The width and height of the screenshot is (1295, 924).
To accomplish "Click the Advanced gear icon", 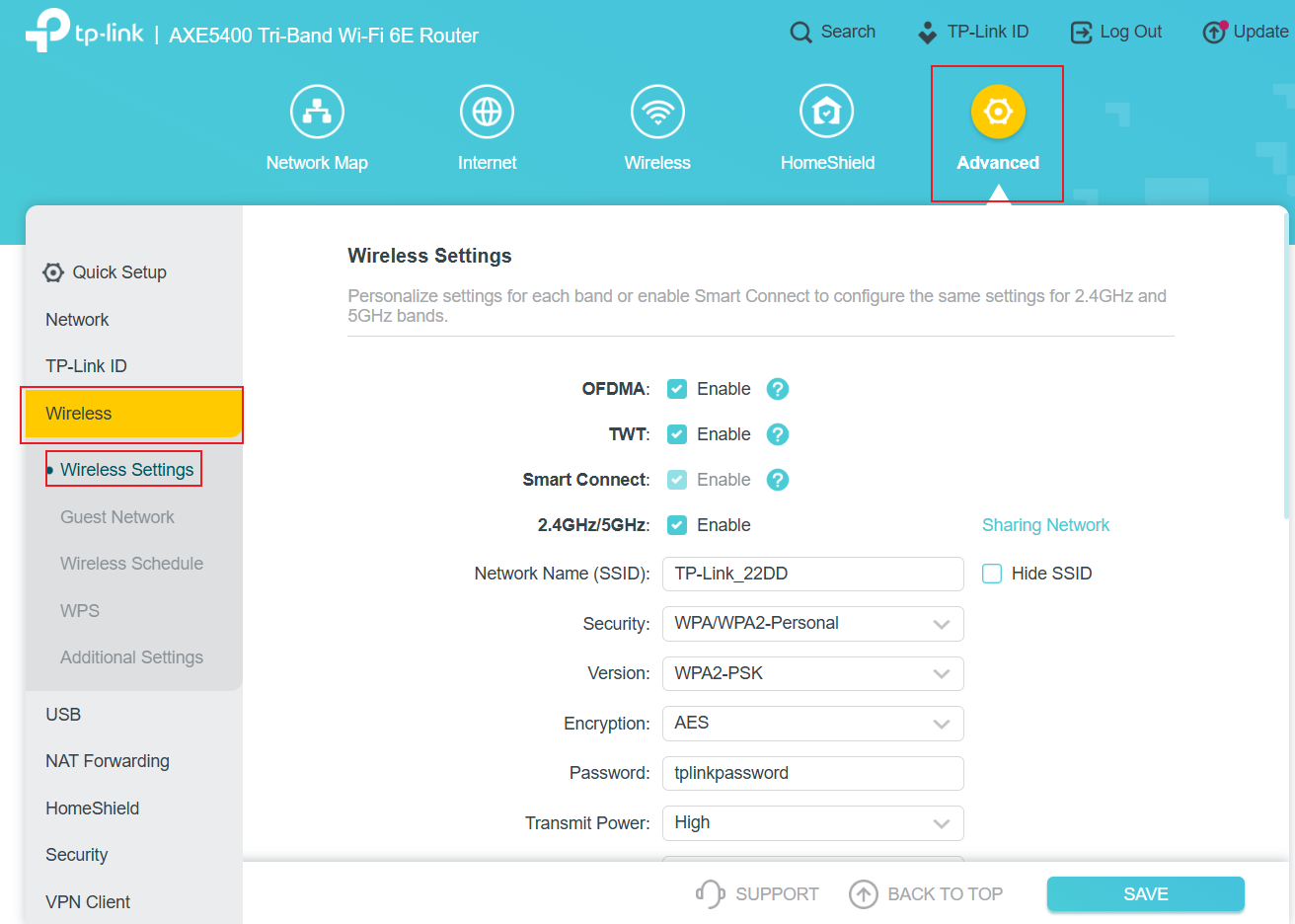I will [997, 111].
